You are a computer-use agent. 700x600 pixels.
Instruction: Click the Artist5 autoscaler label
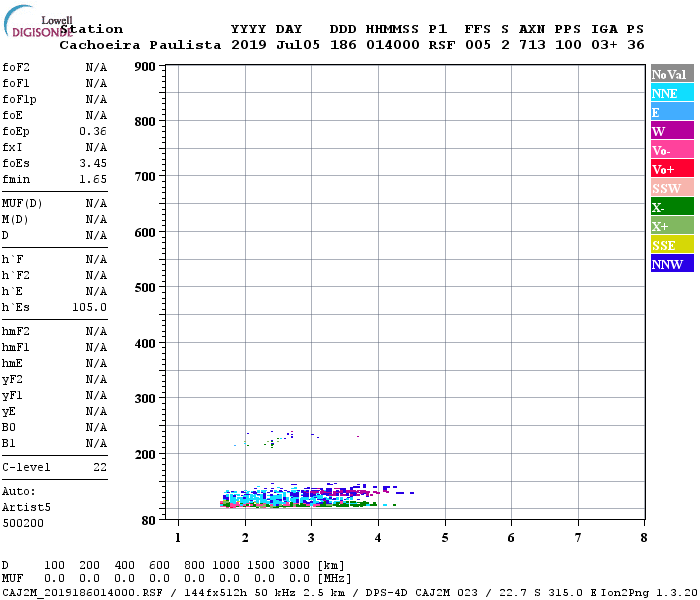(26, 508)
